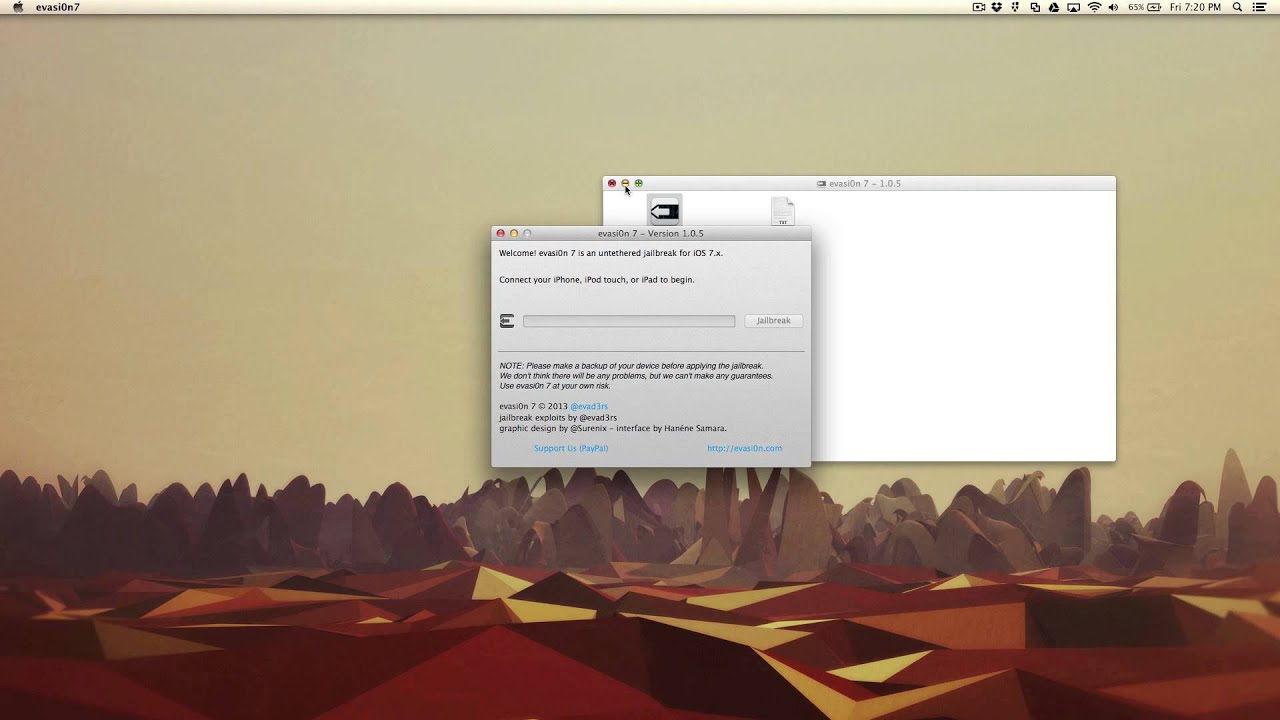Click the NOTE backup warning text
The image size is (1280, 720).
[636, 376]
